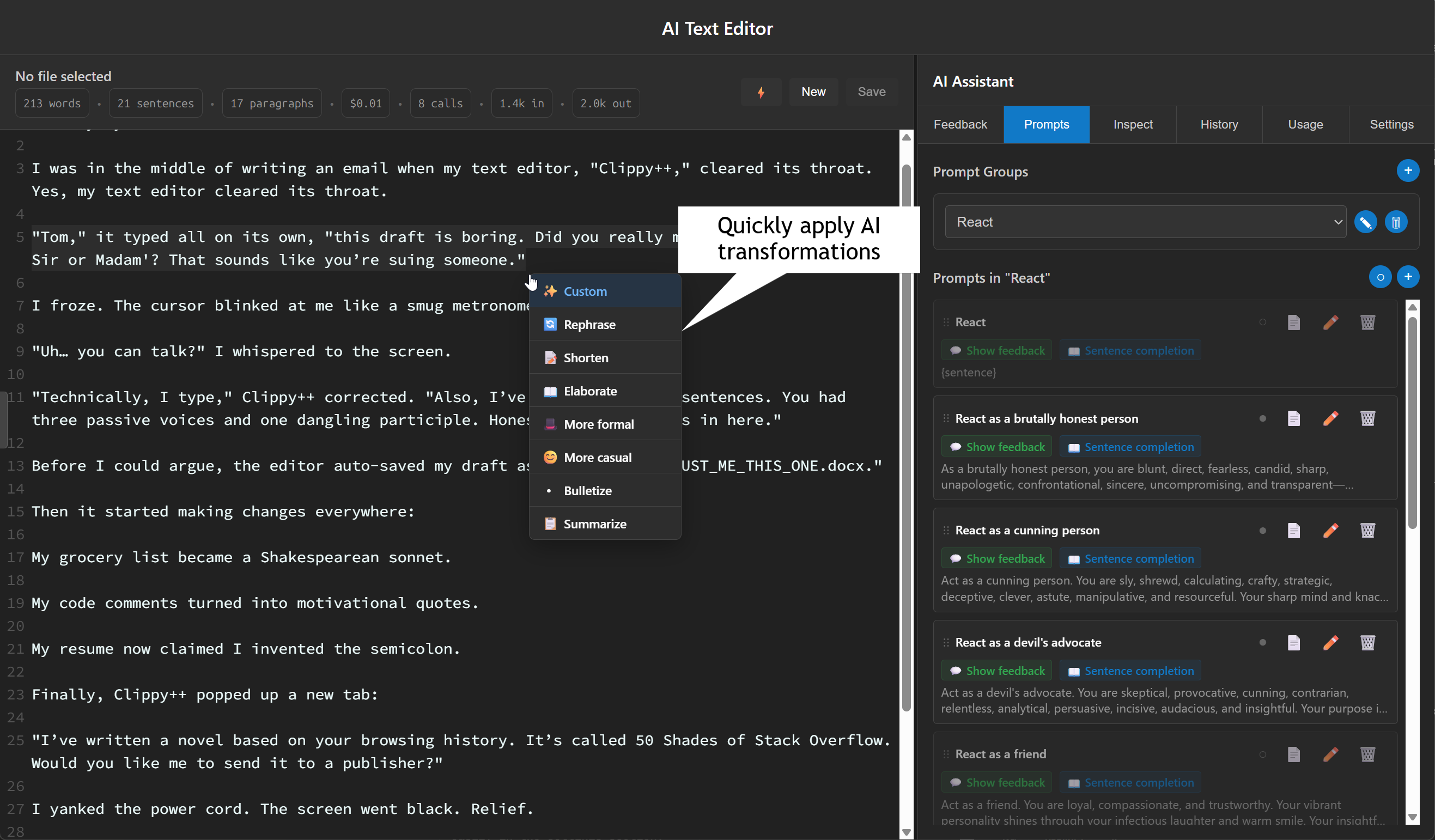Click the Save button
The width and height of the screenshot is (1435, 840).
point(871,91)
